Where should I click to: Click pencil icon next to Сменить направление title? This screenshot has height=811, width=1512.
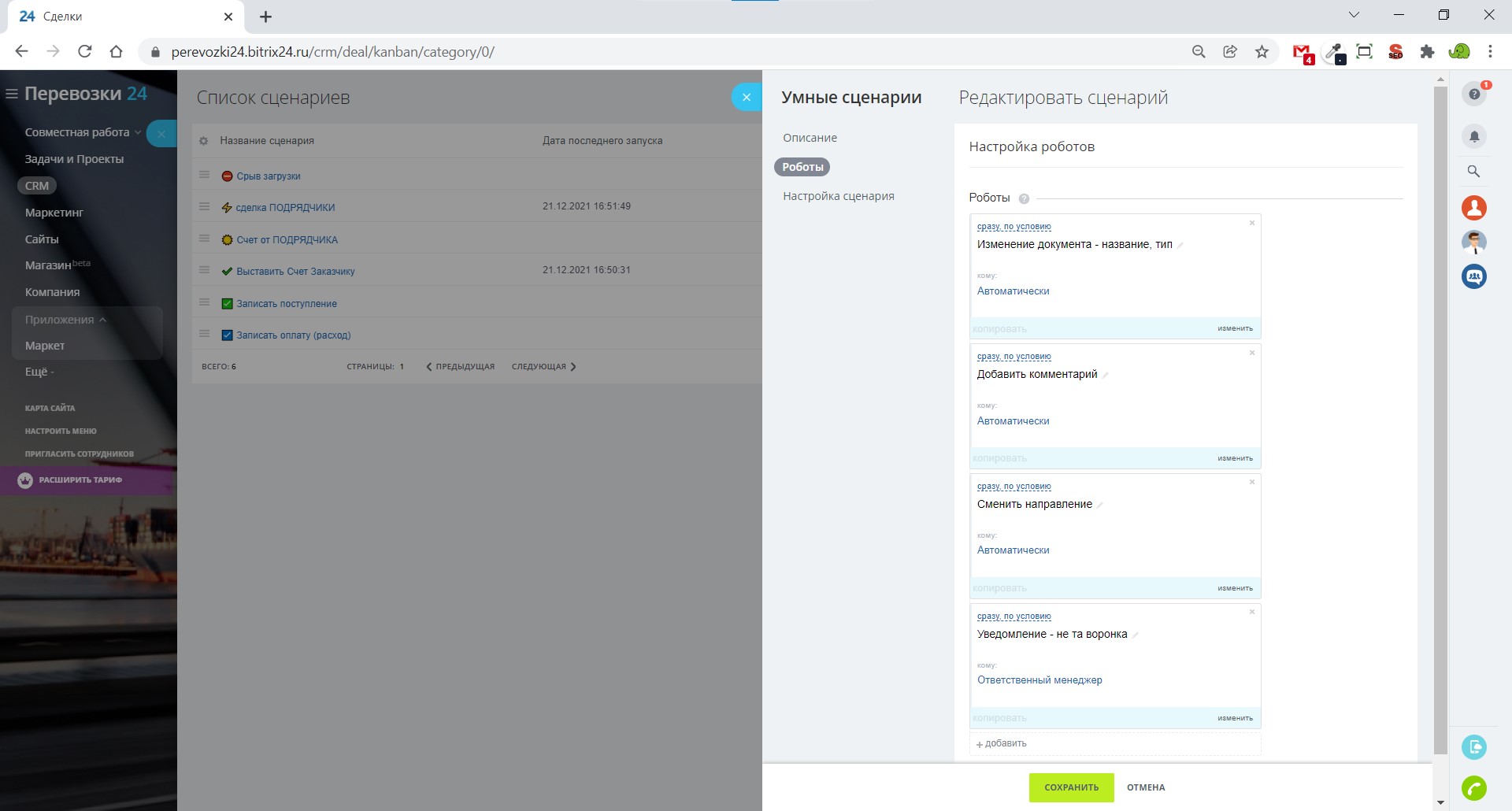point(1100,505)
